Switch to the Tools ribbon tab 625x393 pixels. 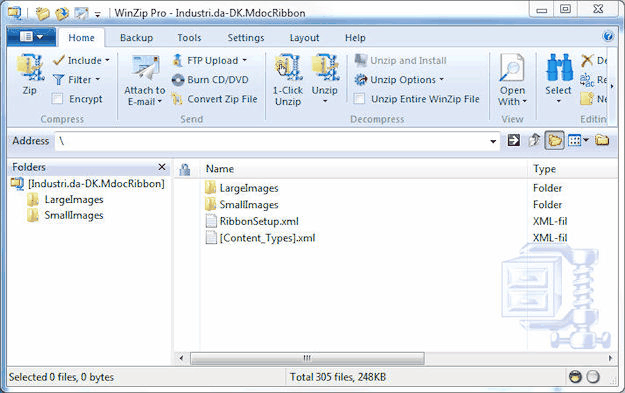[x=189, y=38]
